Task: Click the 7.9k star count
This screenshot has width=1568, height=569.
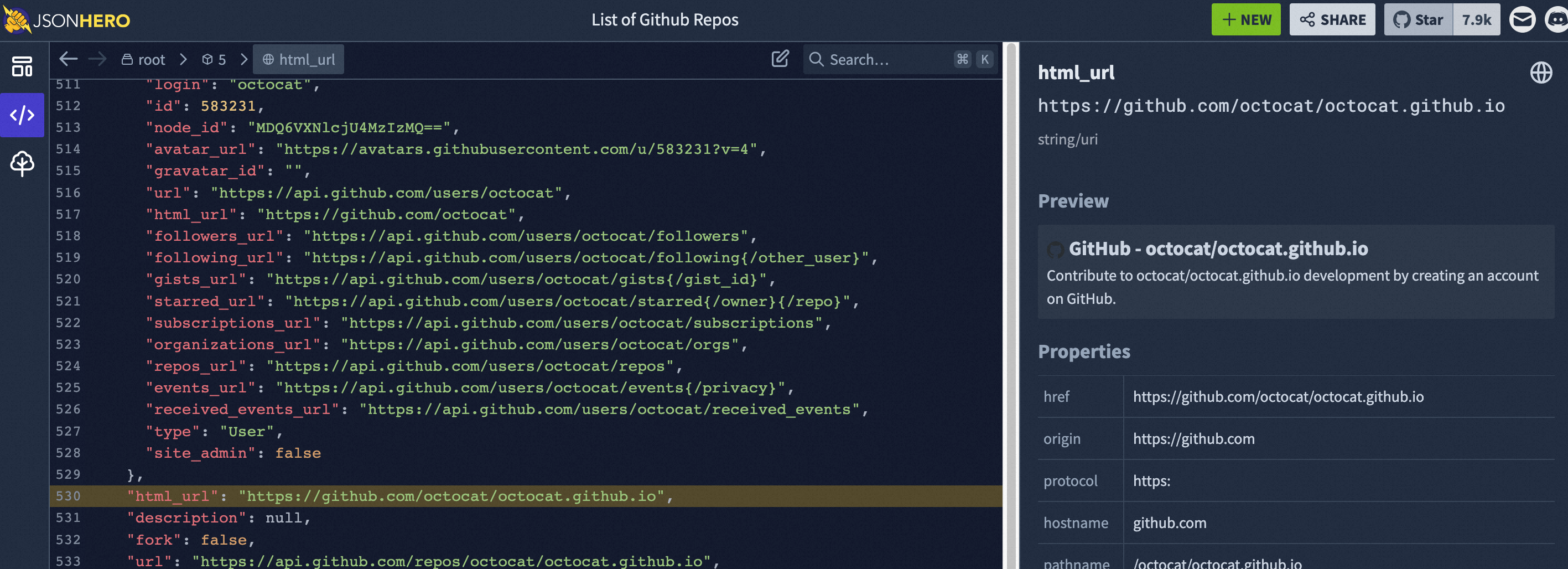Action: click(1476, 20)
